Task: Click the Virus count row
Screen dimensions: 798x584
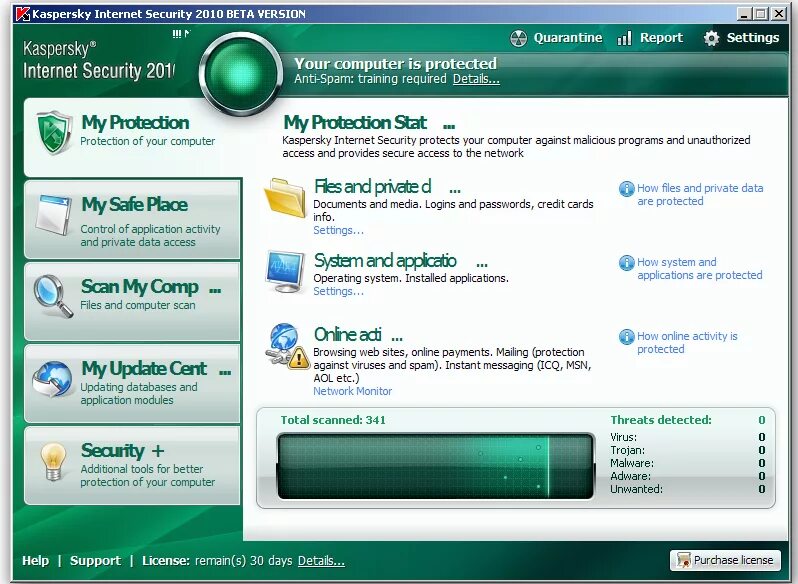Action: pyautogui.click(x=688, y=437)
